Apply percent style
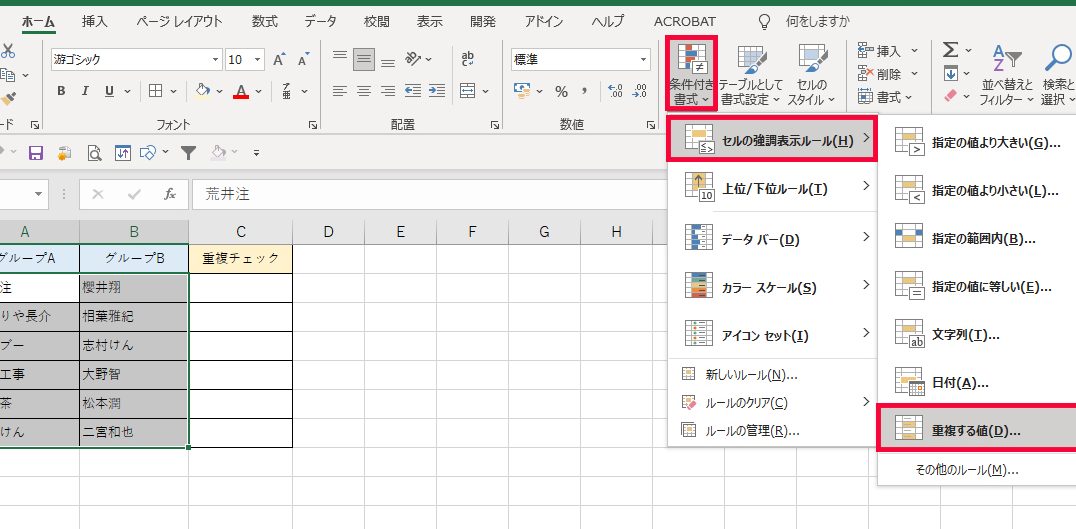Screen dimensions: 1076x529 pos(561,91)
